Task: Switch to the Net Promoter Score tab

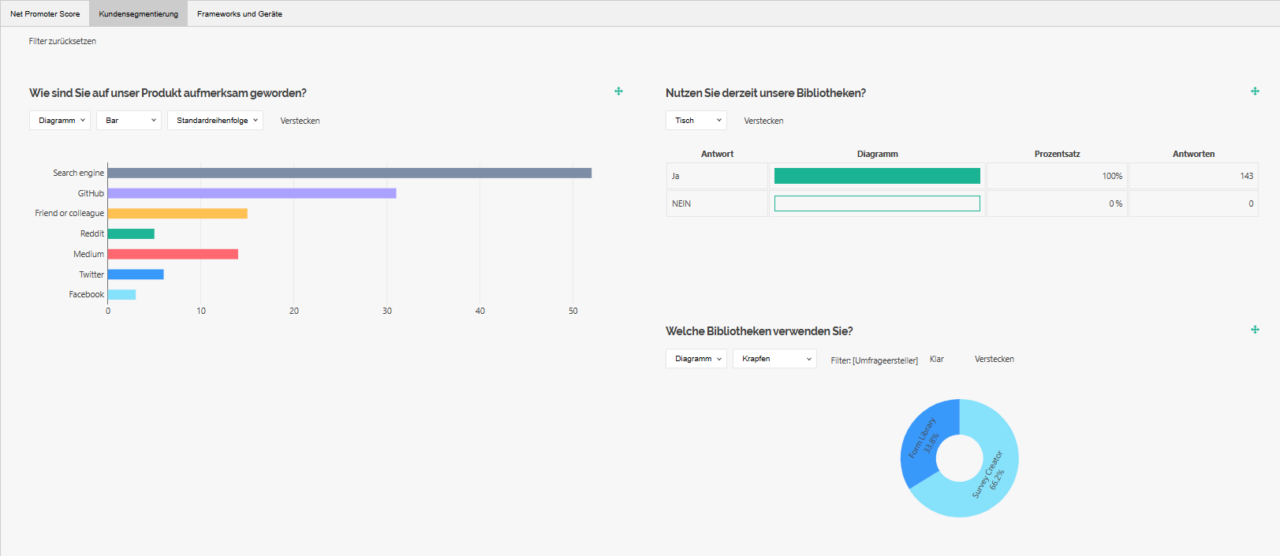Action: click(45, 14)
